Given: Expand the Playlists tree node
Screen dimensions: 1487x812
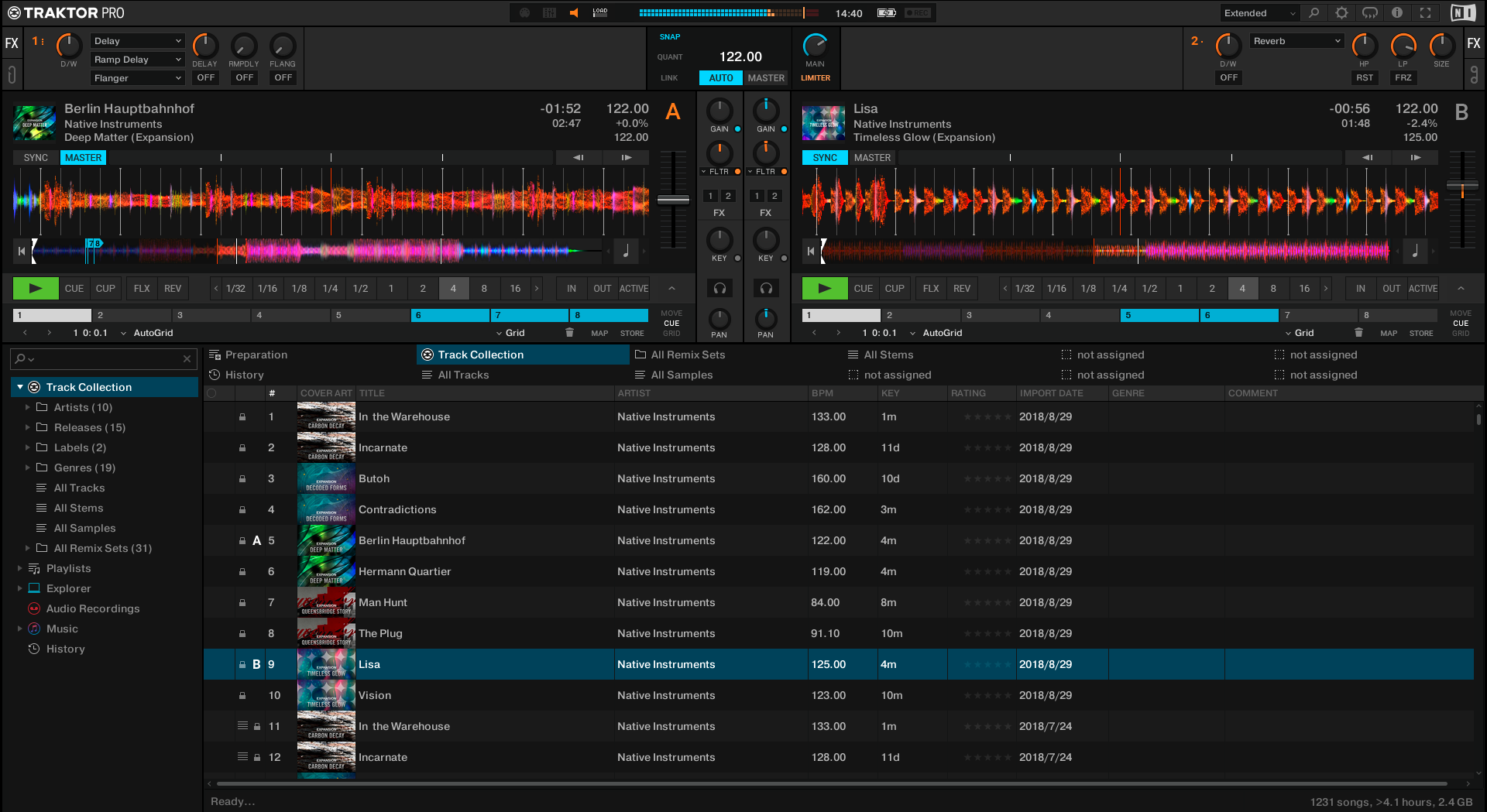Looking at the screenshot, I should tap(19, 568).
